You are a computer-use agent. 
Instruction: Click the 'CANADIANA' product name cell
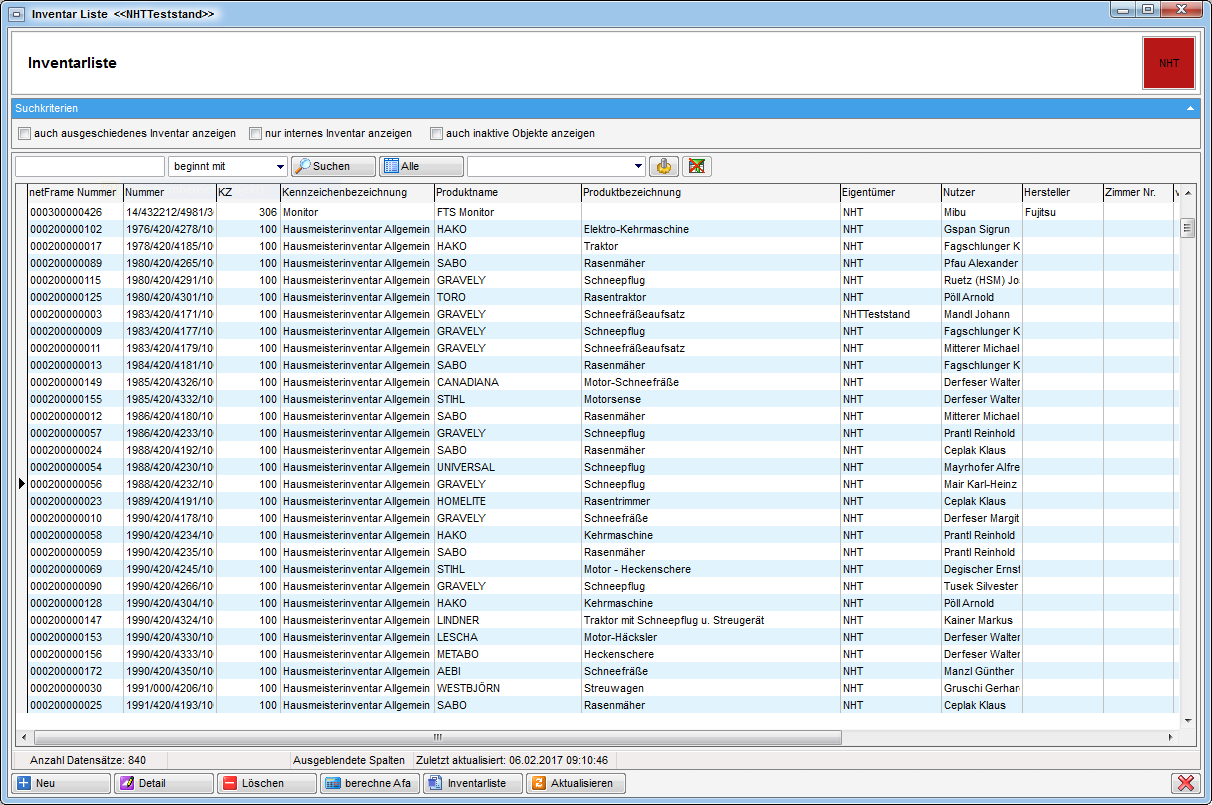point(507,383)
